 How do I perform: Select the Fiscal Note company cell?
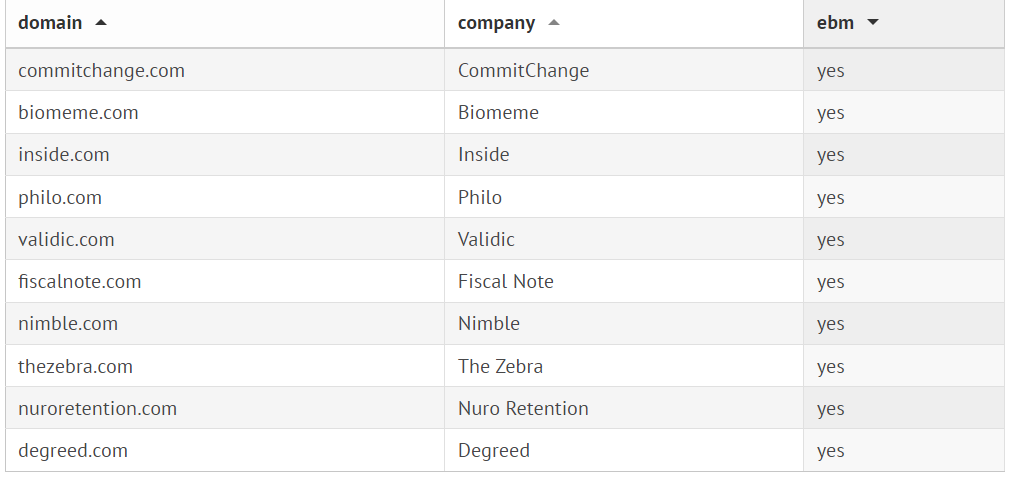click(x=506, y=282)
